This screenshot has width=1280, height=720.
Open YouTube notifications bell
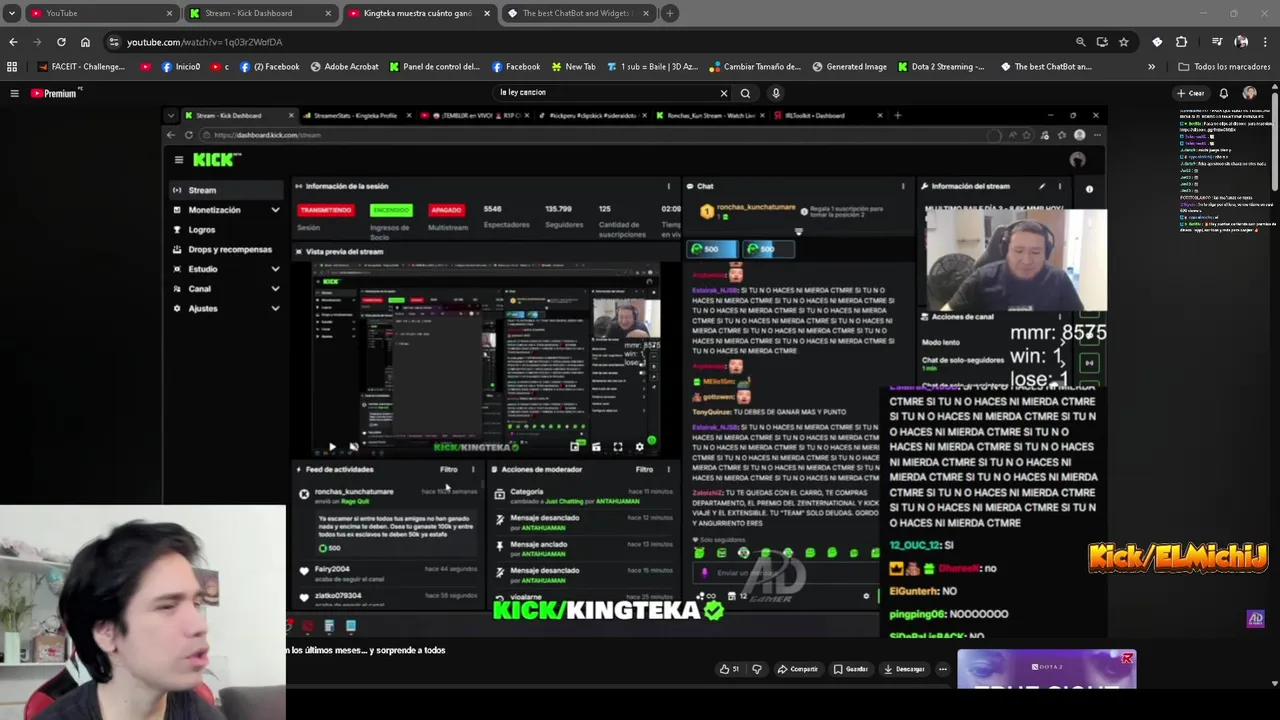(1223, 93)
